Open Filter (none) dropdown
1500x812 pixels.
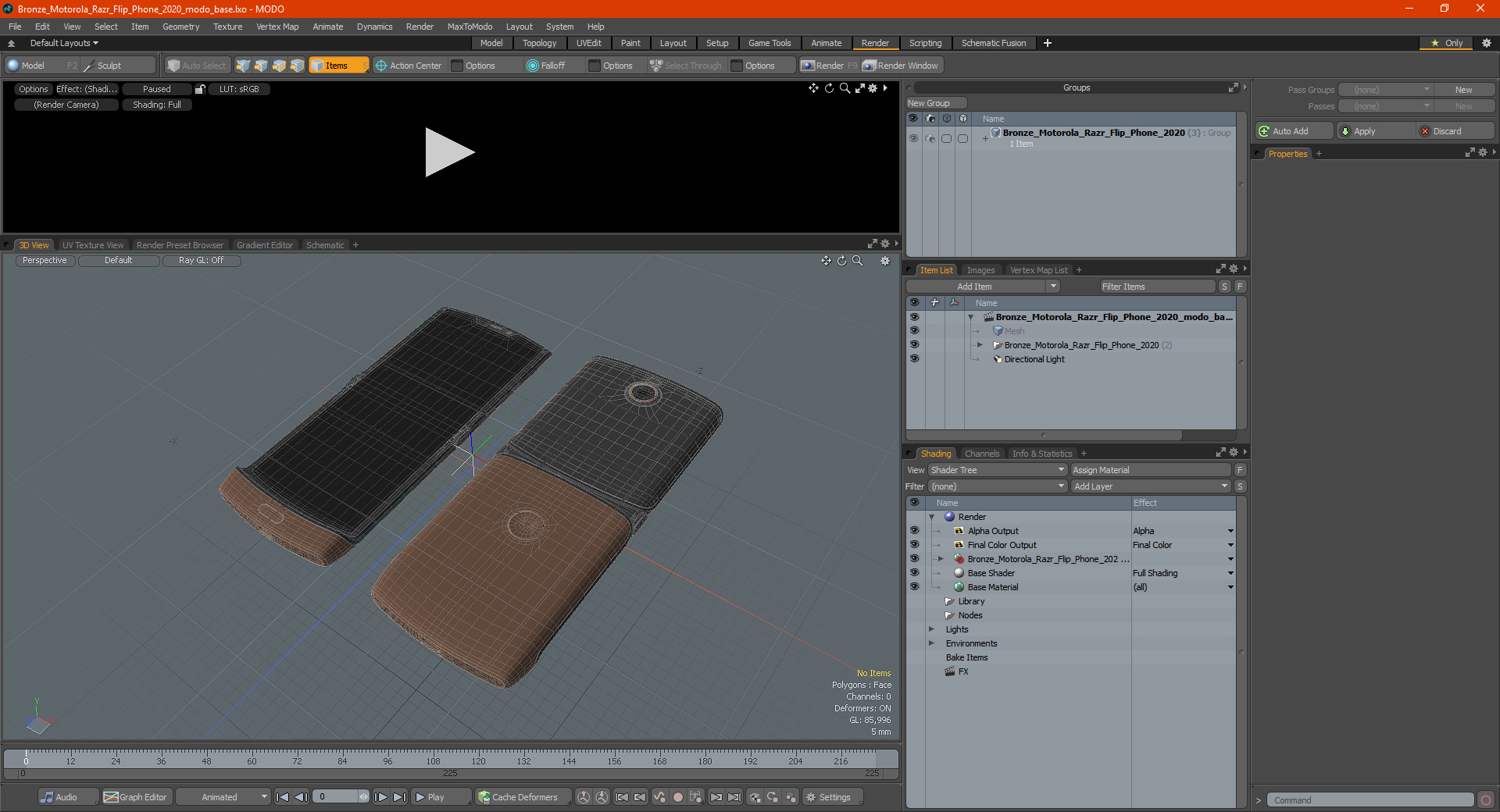point(998,486)
